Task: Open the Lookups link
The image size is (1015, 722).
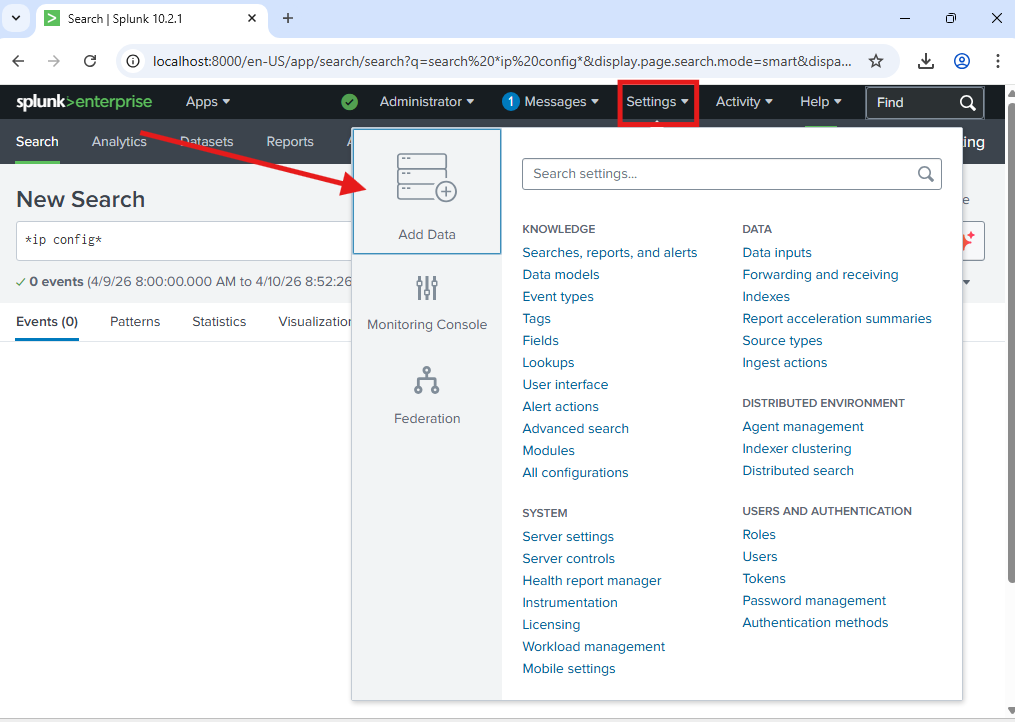Action: (548, 363)
